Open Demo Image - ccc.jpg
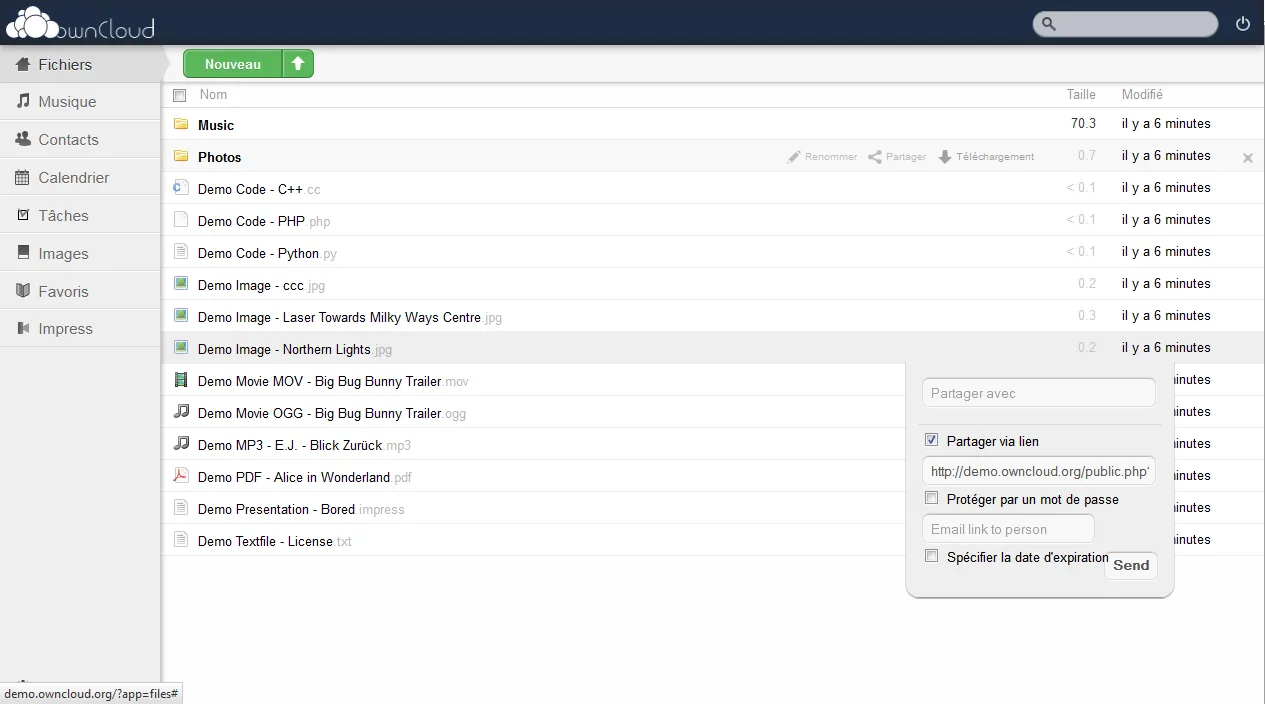This screenshot has width=1265, height=704. tap(262, 285)
